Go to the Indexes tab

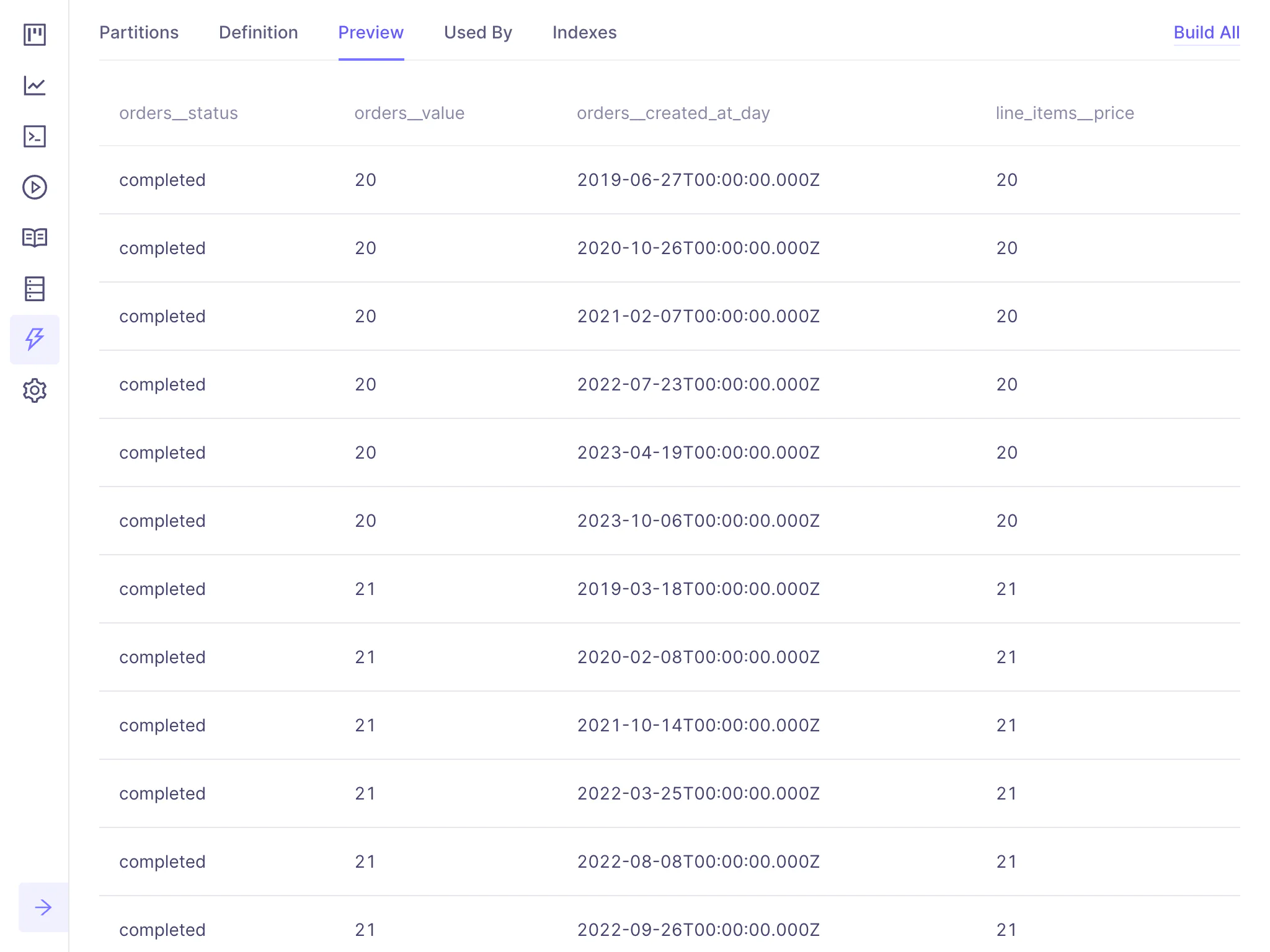tap(584, 32)
